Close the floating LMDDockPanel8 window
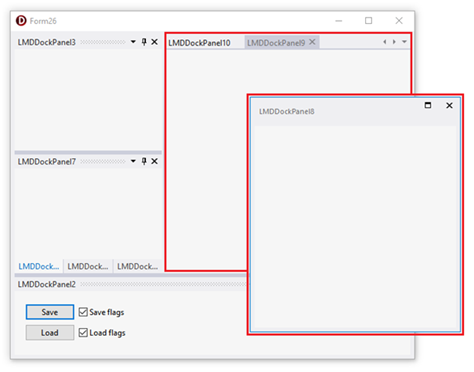 click(449, 105)
